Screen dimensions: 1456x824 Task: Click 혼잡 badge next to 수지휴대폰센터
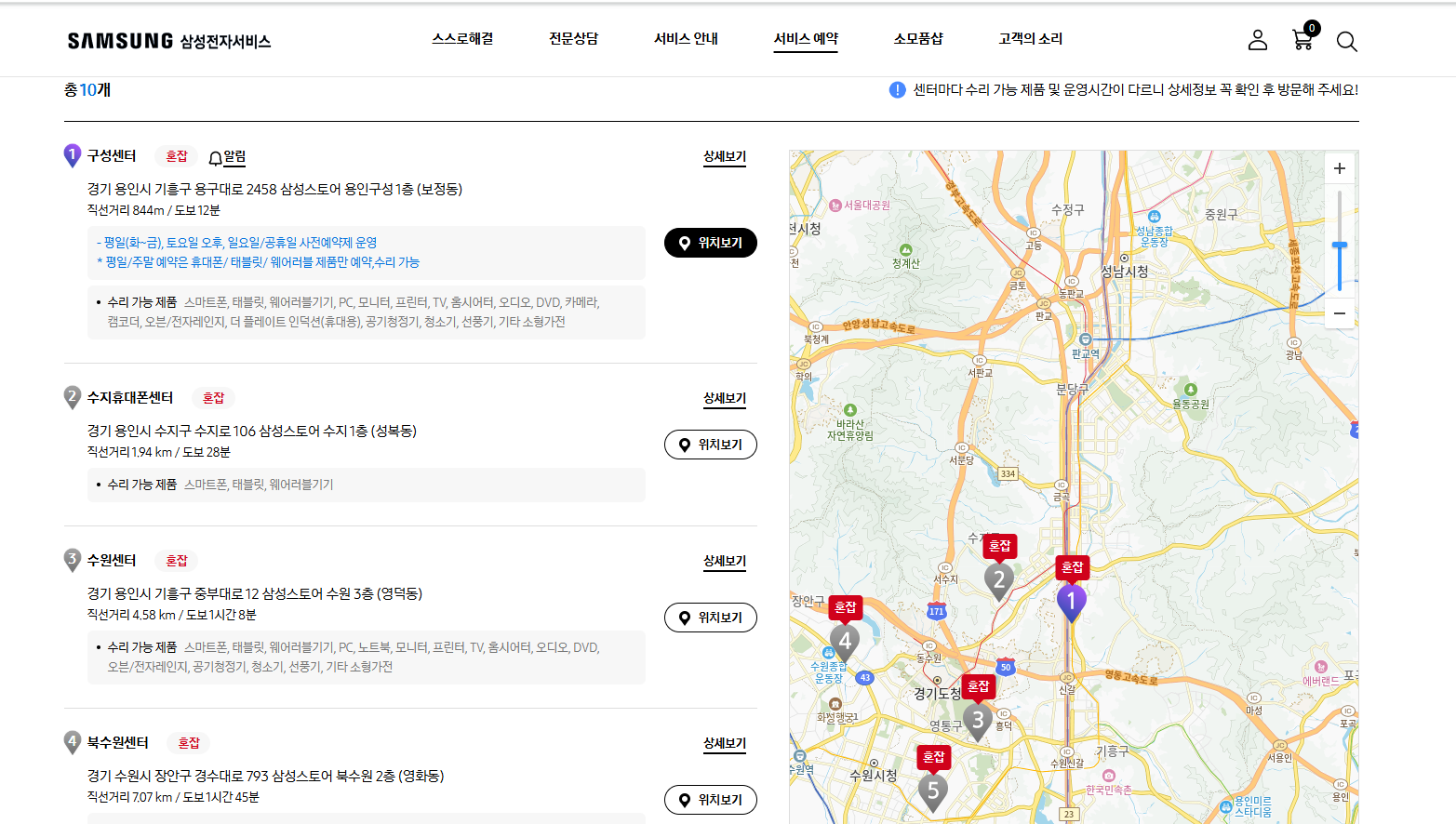(x=214, y=398)
